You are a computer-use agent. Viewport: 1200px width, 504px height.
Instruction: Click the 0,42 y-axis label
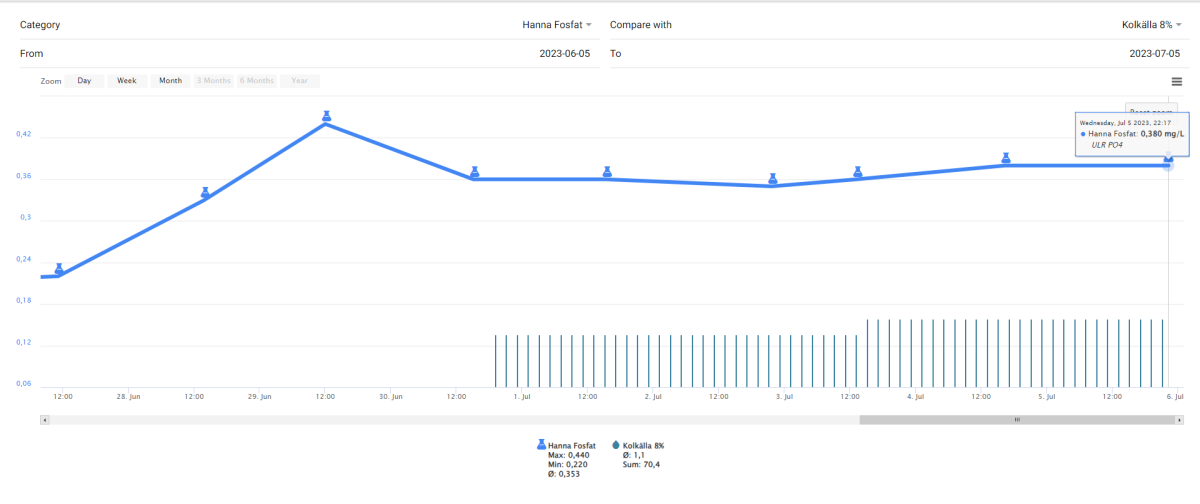pyautogui.click(x=24, y=134)
